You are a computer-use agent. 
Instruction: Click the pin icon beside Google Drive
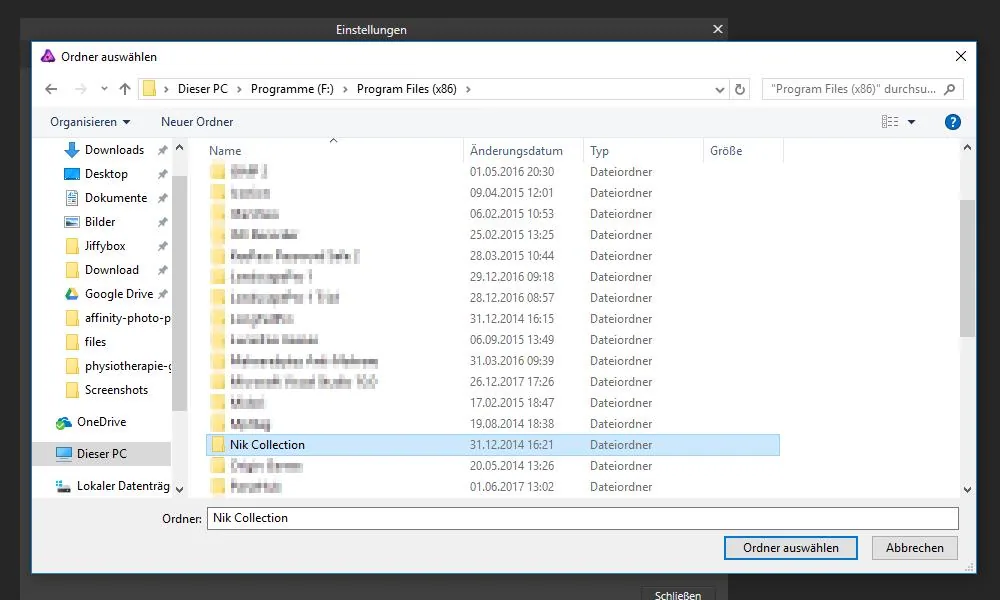(x=163, y=294)
